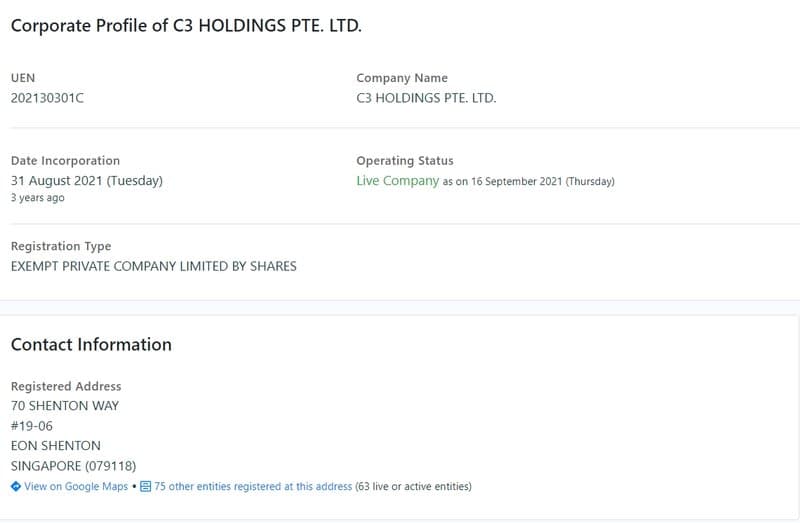Click the 70 SHENTON WAY address line

click(x=65, y=406)
